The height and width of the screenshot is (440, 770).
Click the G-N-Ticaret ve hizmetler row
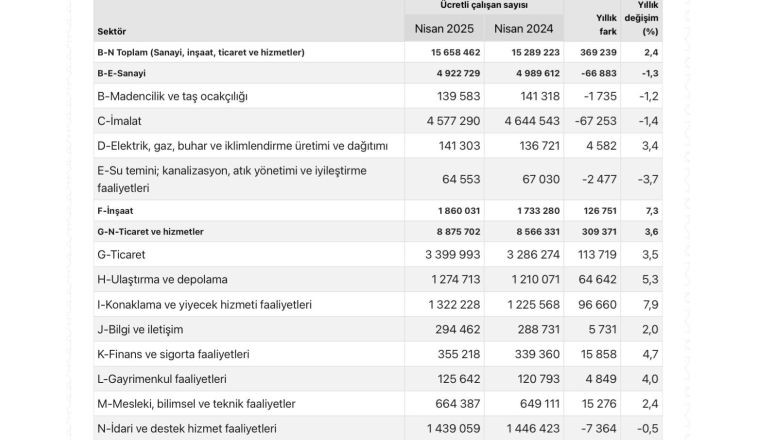click(378, 232)
